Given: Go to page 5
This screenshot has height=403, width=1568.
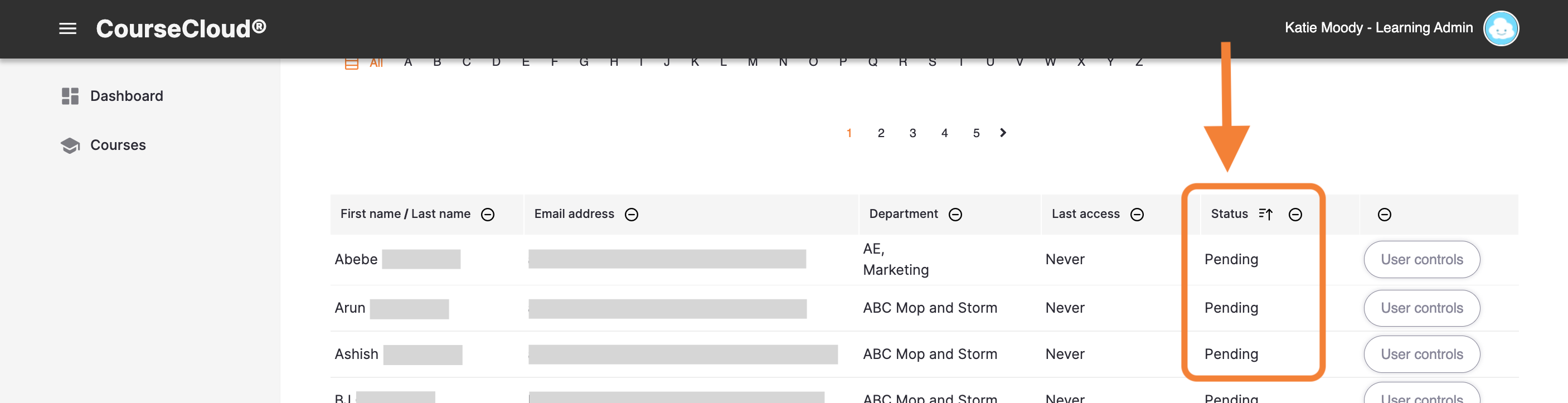Looking at the screenshot, I should coord(975,133).
